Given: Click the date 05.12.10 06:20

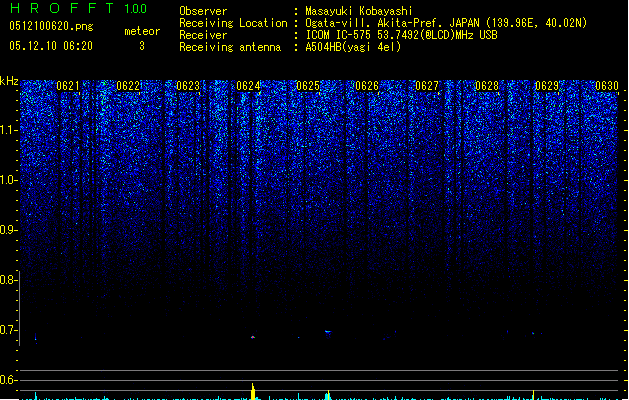Looking at the screenshot, I should point(51,46).
